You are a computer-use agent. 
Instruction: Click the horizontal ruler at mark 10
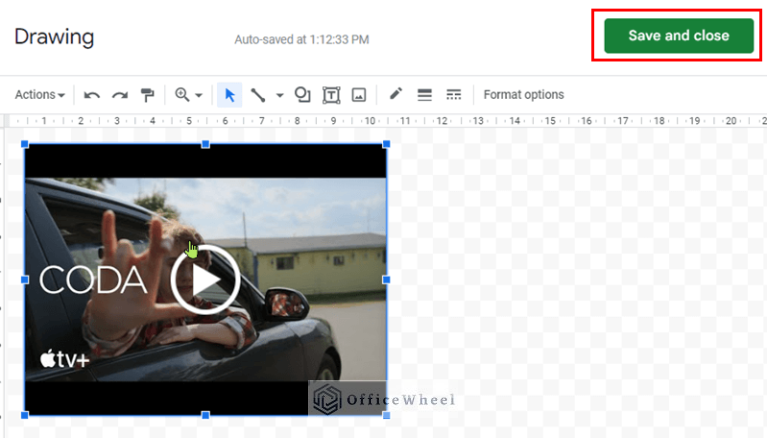click(370, 120)
